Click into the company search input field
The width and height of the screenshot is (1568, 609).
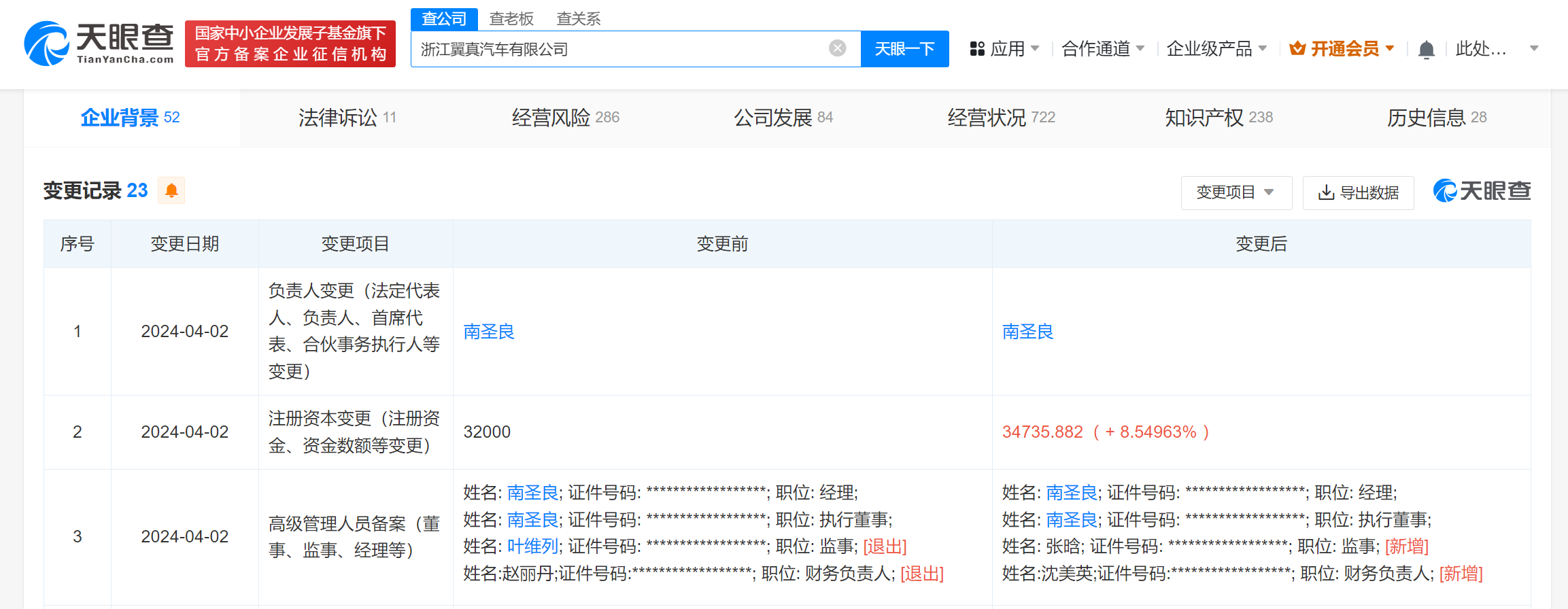[619, 49]
